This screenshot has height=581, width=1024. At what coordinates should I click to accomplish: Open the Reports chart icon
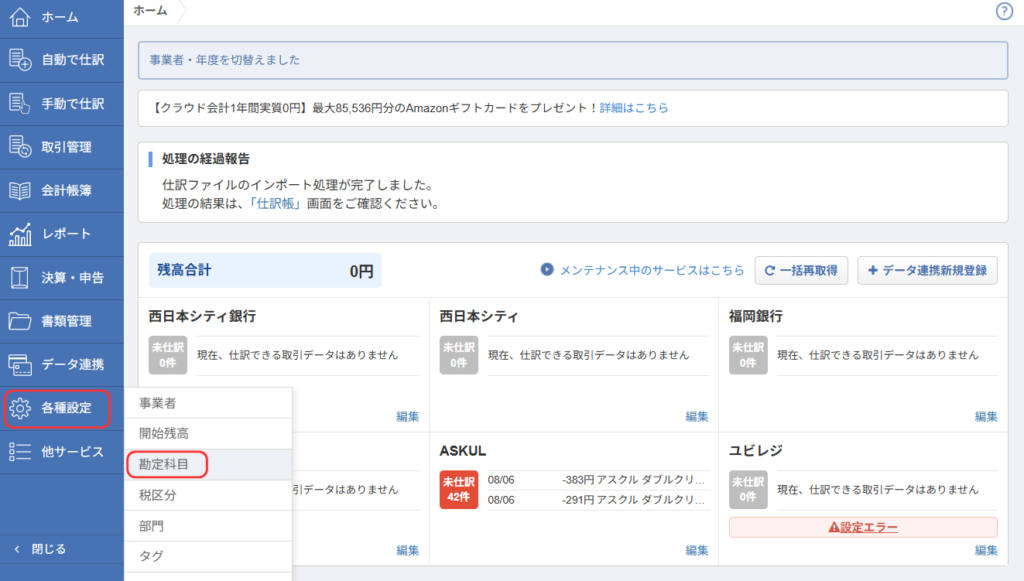(x=20, y=234)
